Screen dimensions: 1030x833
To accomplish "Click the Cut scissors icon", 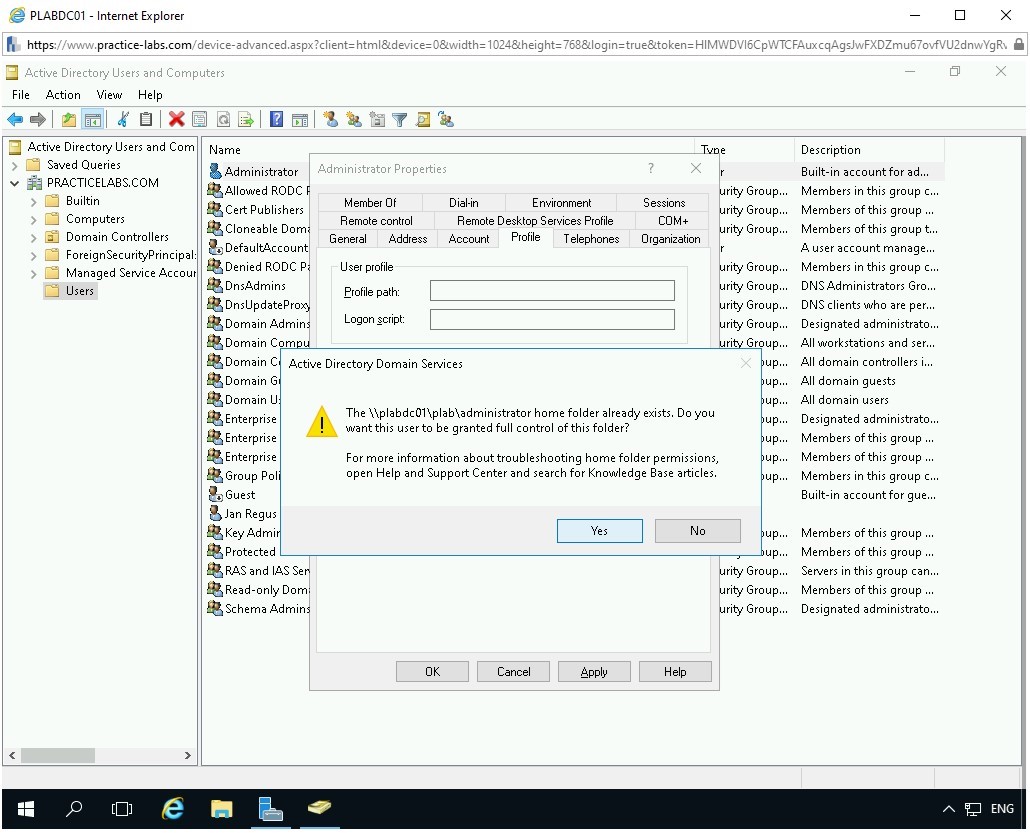I will point(123,120).
